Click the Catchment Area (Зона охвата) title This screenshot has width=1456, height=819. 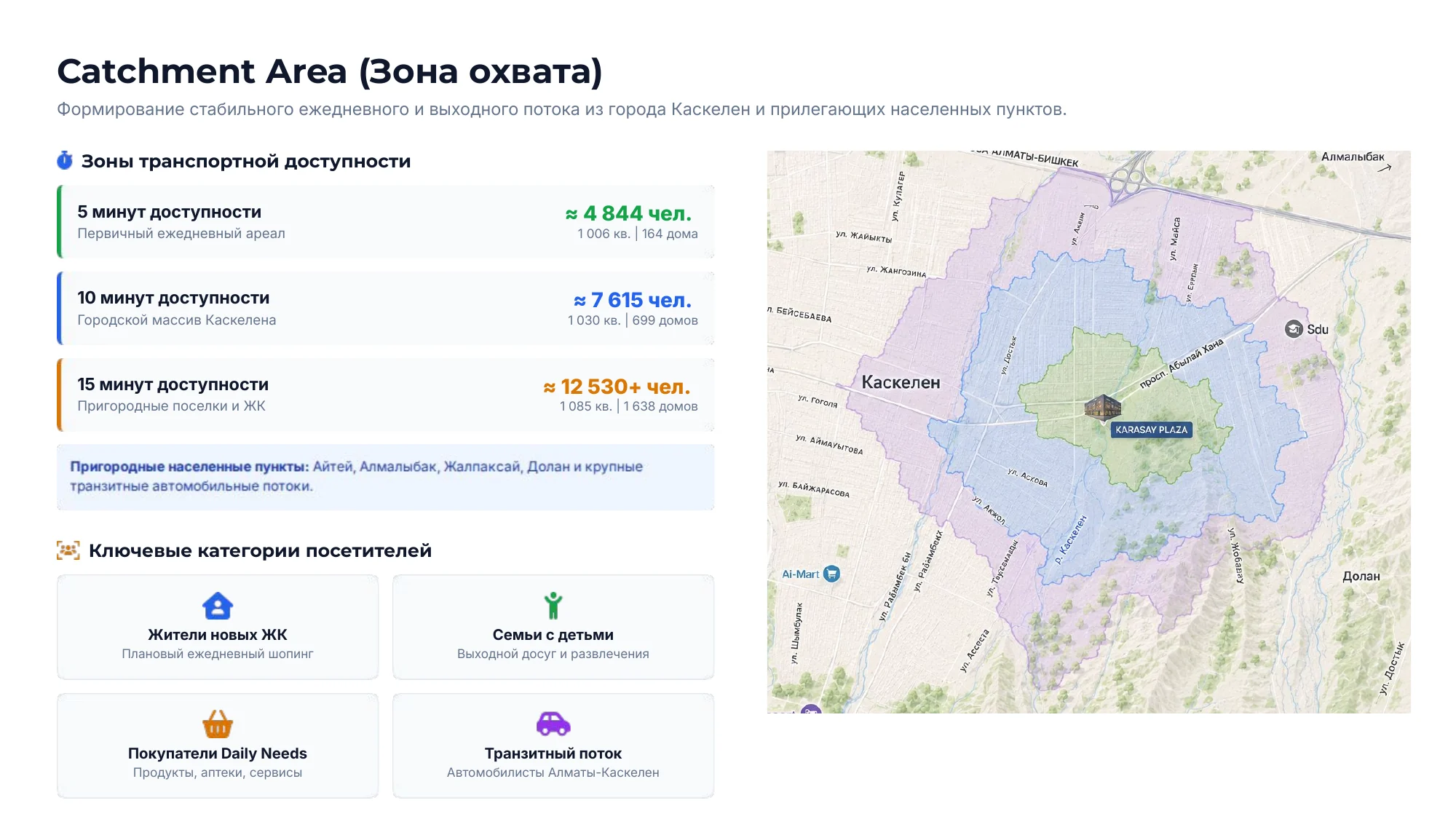[330, 71]
